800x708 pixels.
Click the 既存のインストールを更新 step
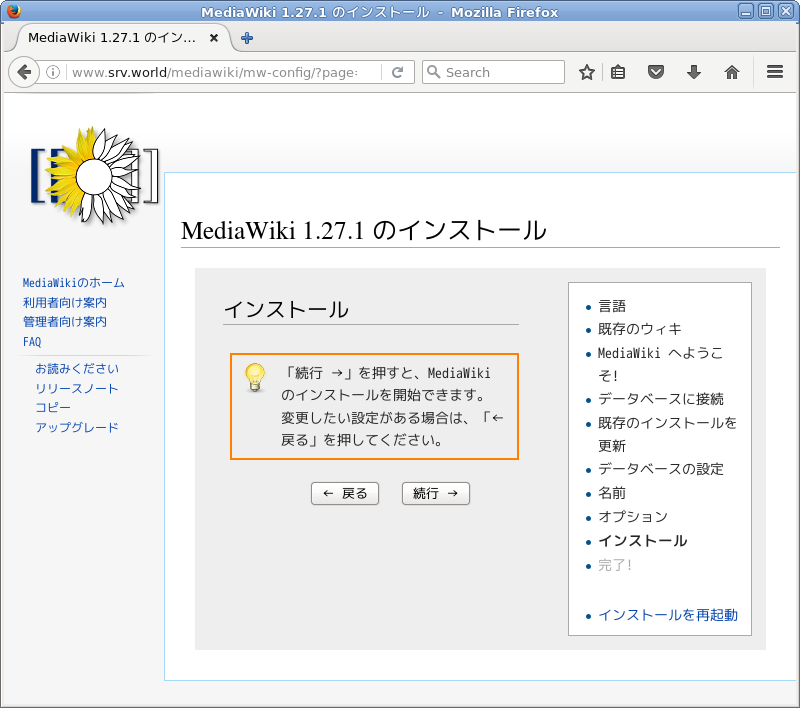[667, 434]
